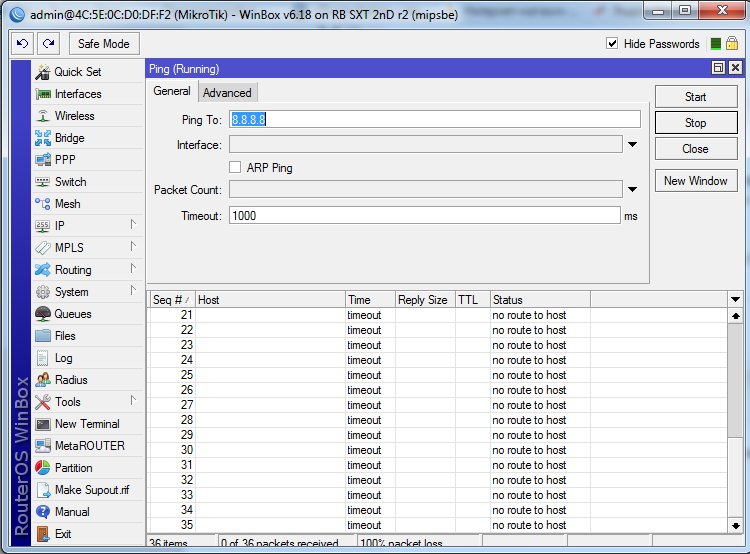Click the ping results scrollbar up arrow
Screen dimensions: 750x554
(x=735, y=316)
